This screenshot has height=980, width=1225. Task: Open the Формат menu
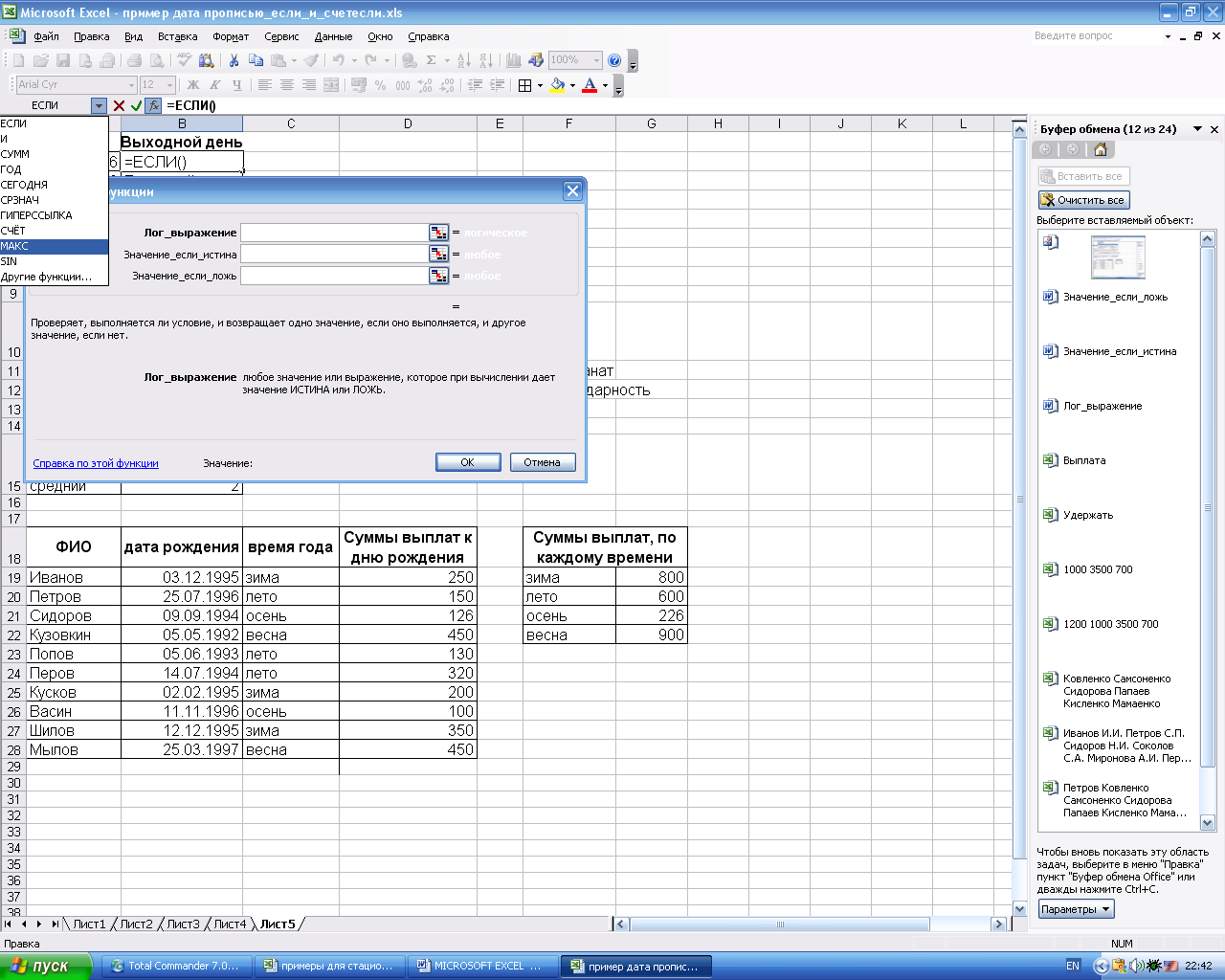231,36
